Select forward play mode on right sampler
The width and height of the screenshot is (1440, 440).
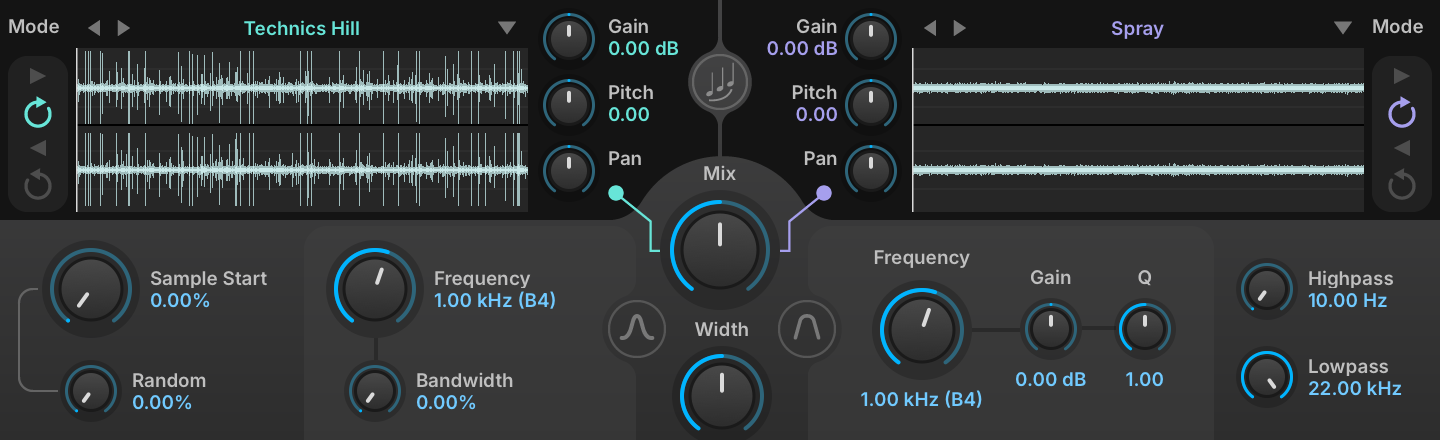(1402, 76)
